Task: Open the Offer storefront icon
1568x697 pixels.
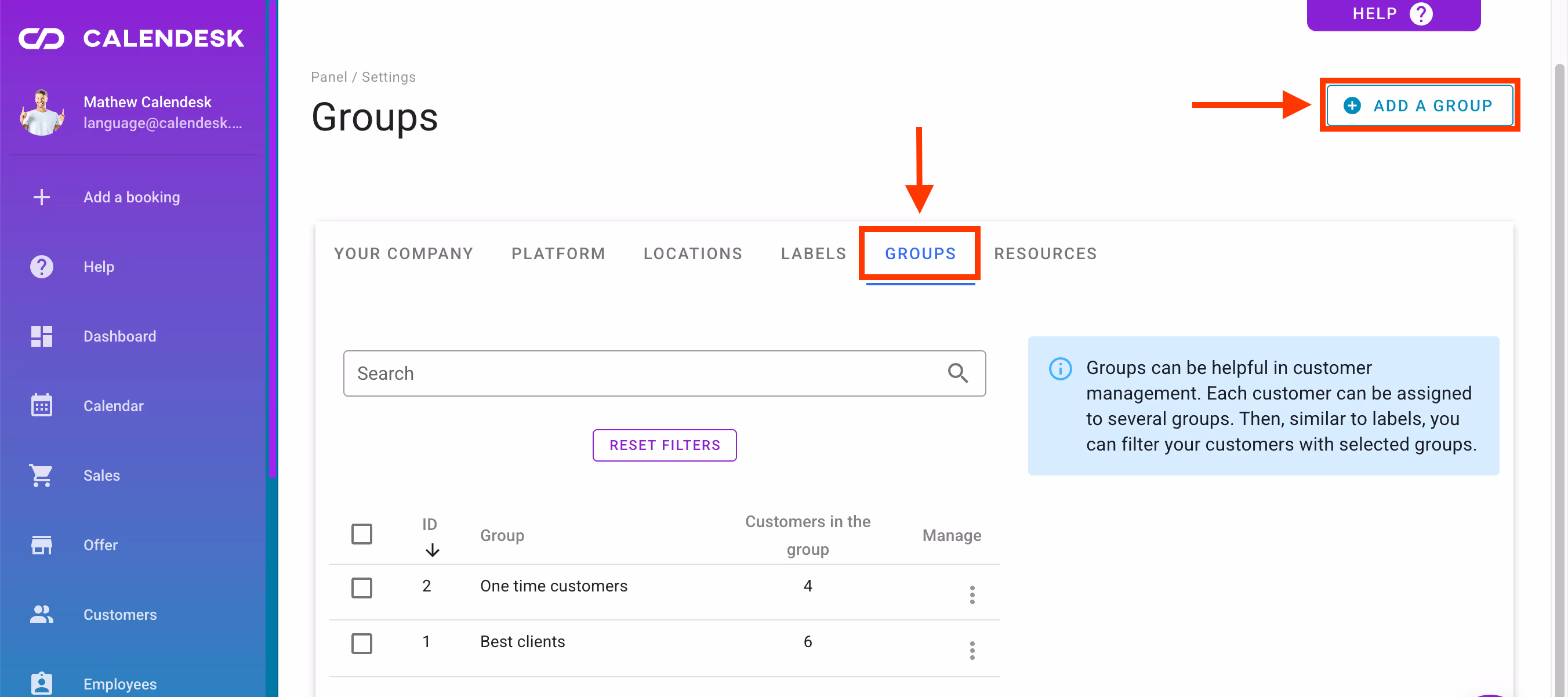Action: point(41,545)
